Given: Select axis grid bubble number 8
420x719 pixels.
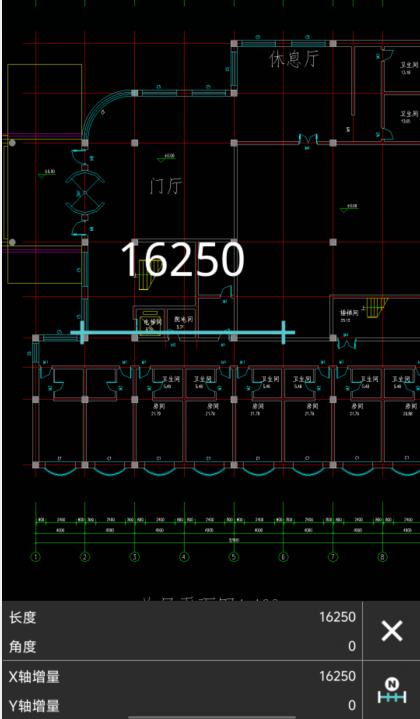Looking at the screenshot, I should pyautogui.click(x=382, y=557).
